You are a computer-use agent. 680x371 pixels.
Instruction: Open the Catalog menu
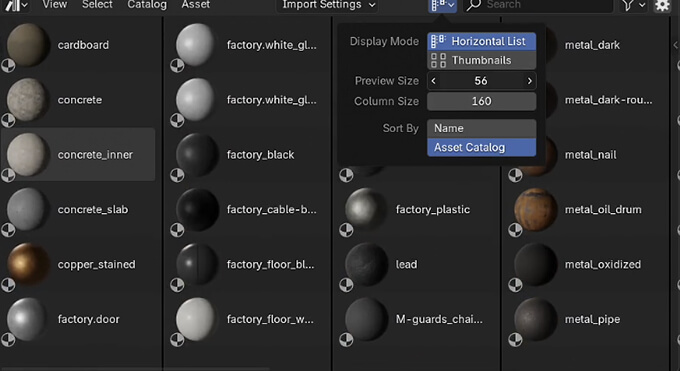[147, 5]
